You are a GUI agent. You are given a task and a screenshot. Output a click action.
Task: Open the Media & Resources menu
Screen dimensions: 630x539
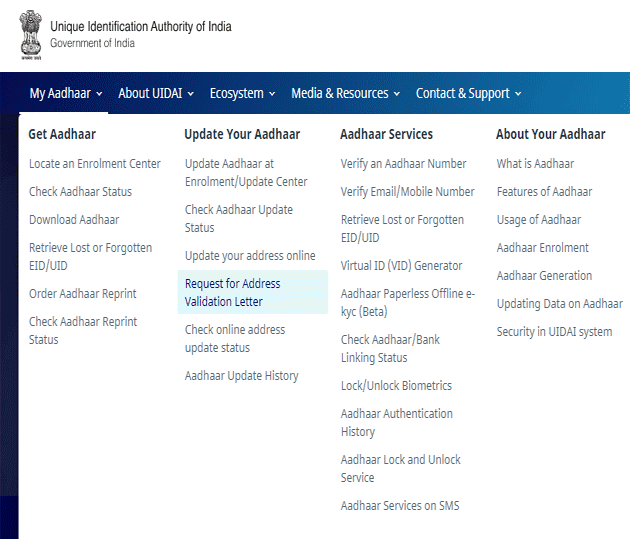pyautogui.click(x=346, y=93)
